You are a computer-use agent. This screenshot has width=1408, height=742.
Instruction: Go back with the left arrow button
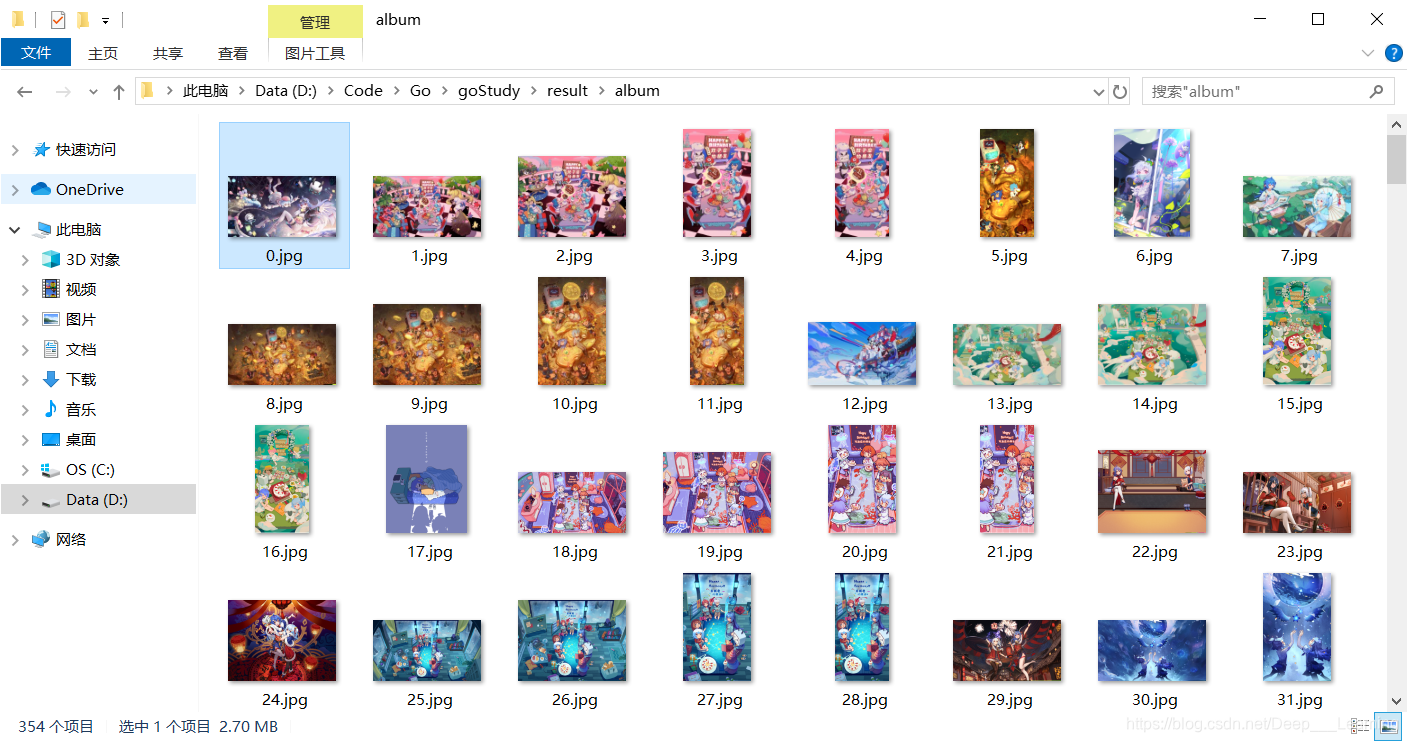[x=25, y=91]
